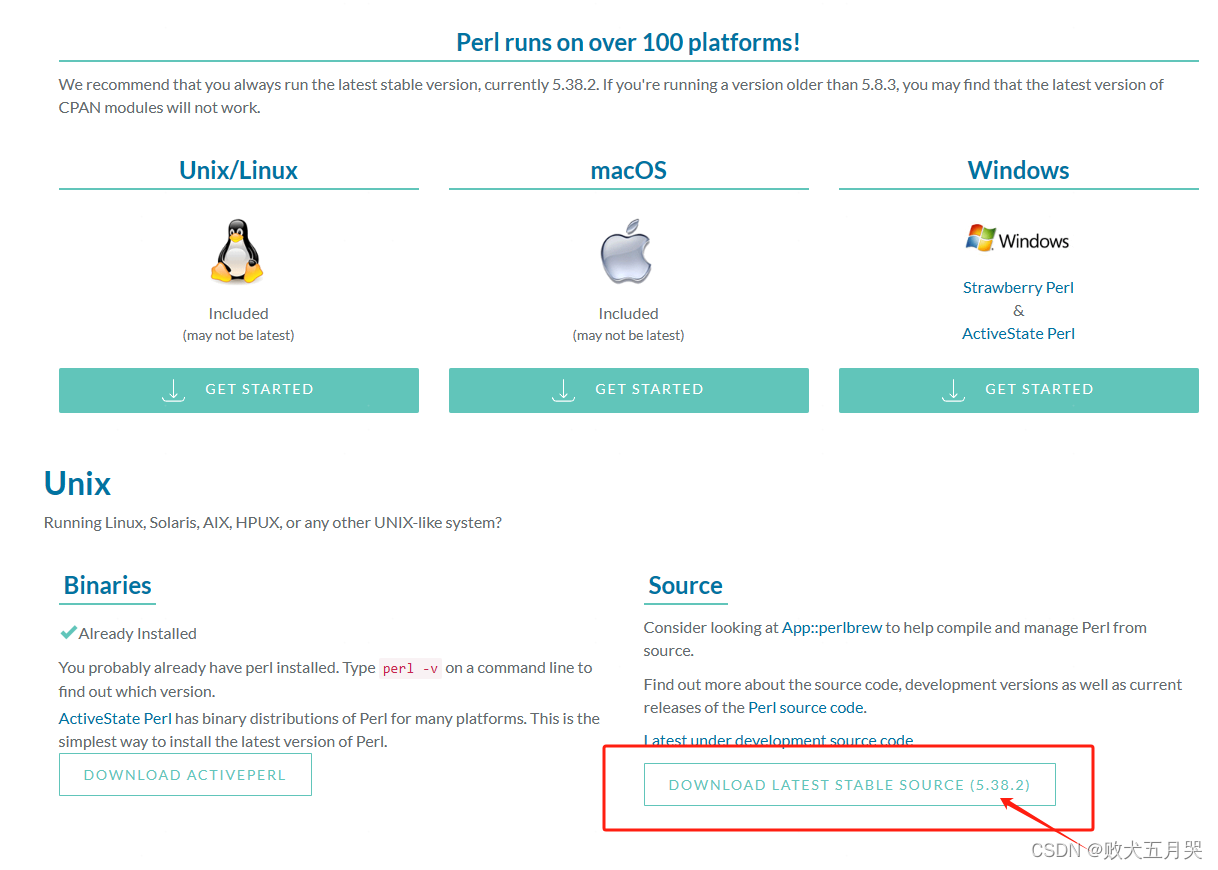Click GET STARTED button under Windows
The image size is (1218, 870).
click(x=1019, y=390)
